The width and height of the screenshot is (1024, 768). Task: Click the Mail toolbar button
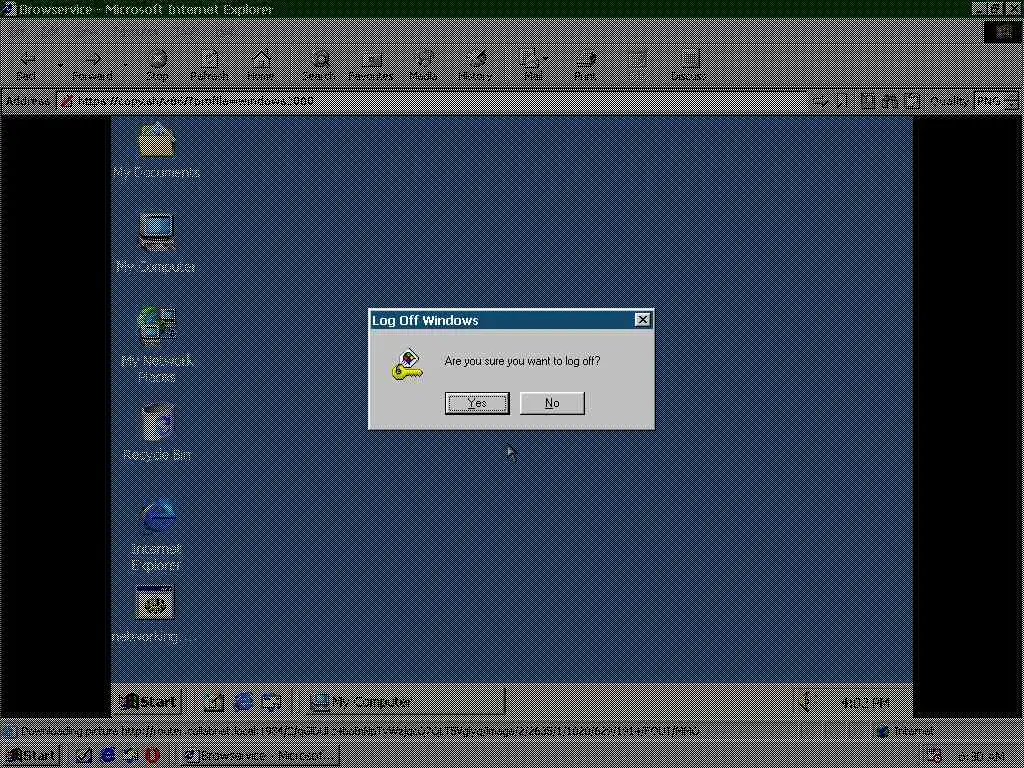(530, 65)
